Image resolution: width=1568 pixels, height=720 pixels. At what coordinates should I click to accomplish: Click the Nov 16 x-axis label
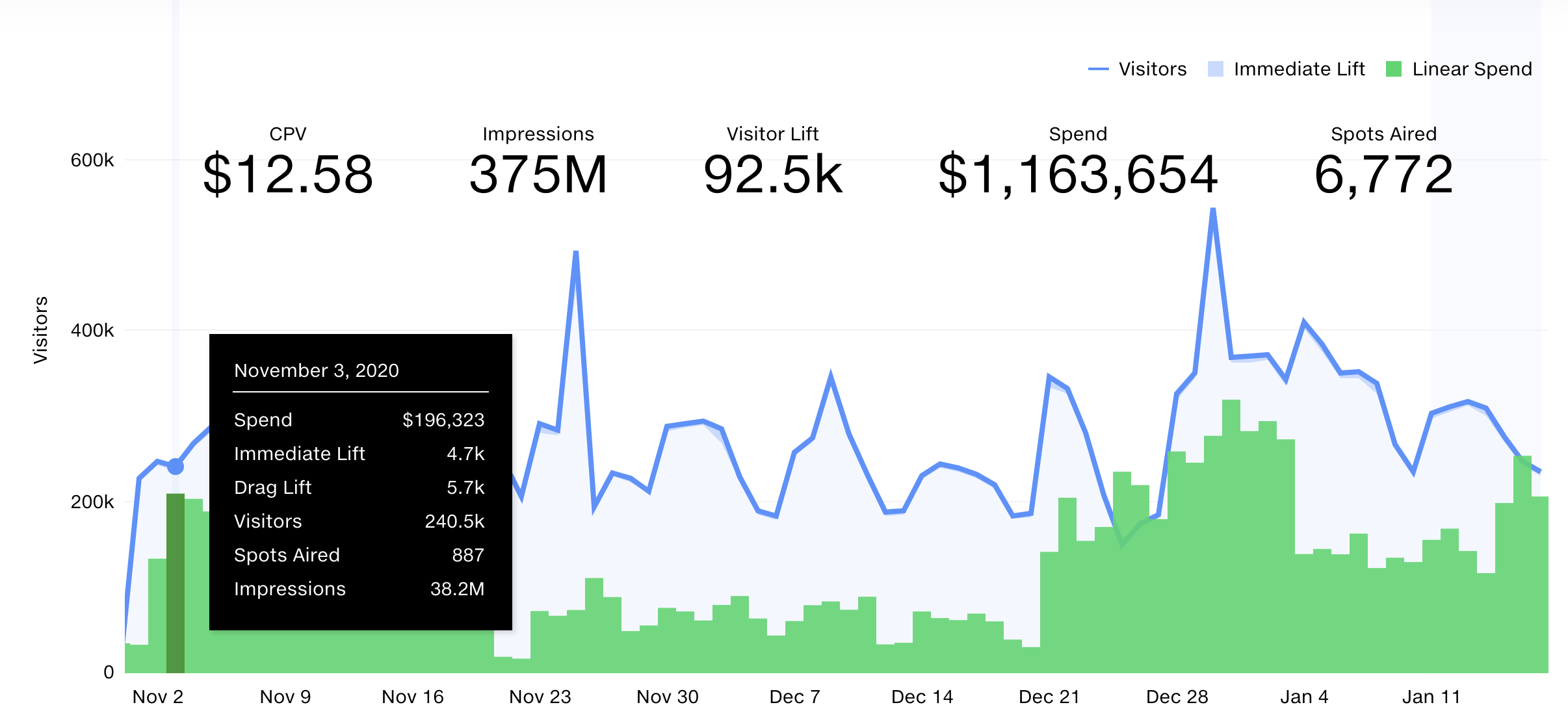pyautogui.click(x=413, y=697)
